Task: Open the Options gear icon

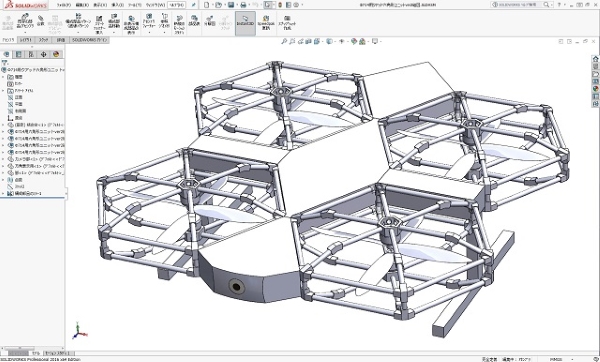Action: tap(296, 5)
